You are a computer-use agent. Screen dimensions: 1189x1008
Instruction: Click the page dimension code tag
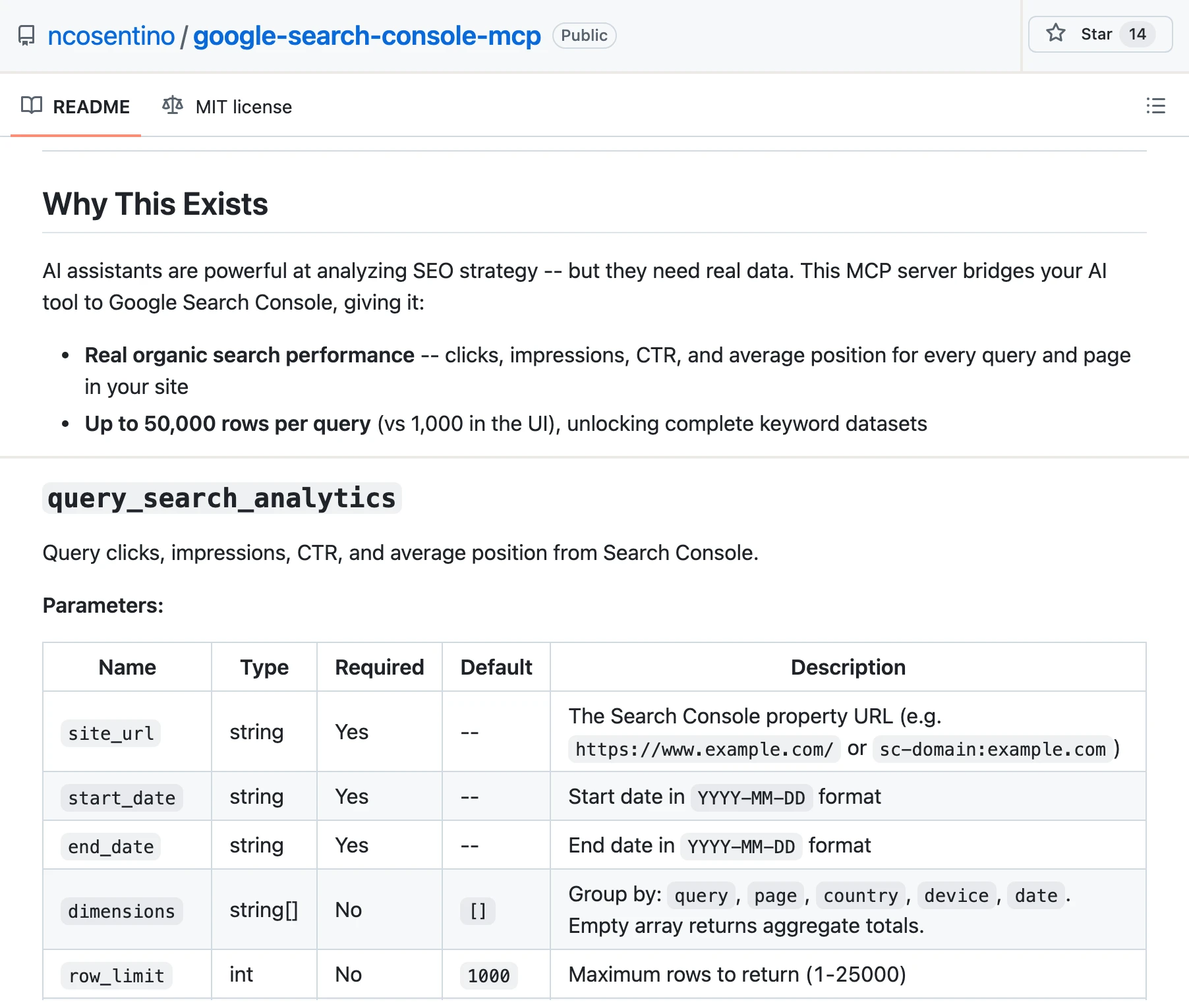[776, 895]
